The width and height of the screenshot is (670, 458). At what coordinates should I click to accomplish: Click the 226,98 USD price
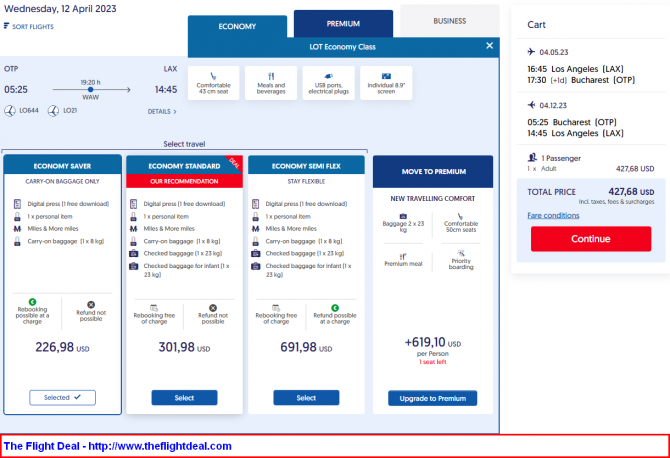(x=62, y=347)
